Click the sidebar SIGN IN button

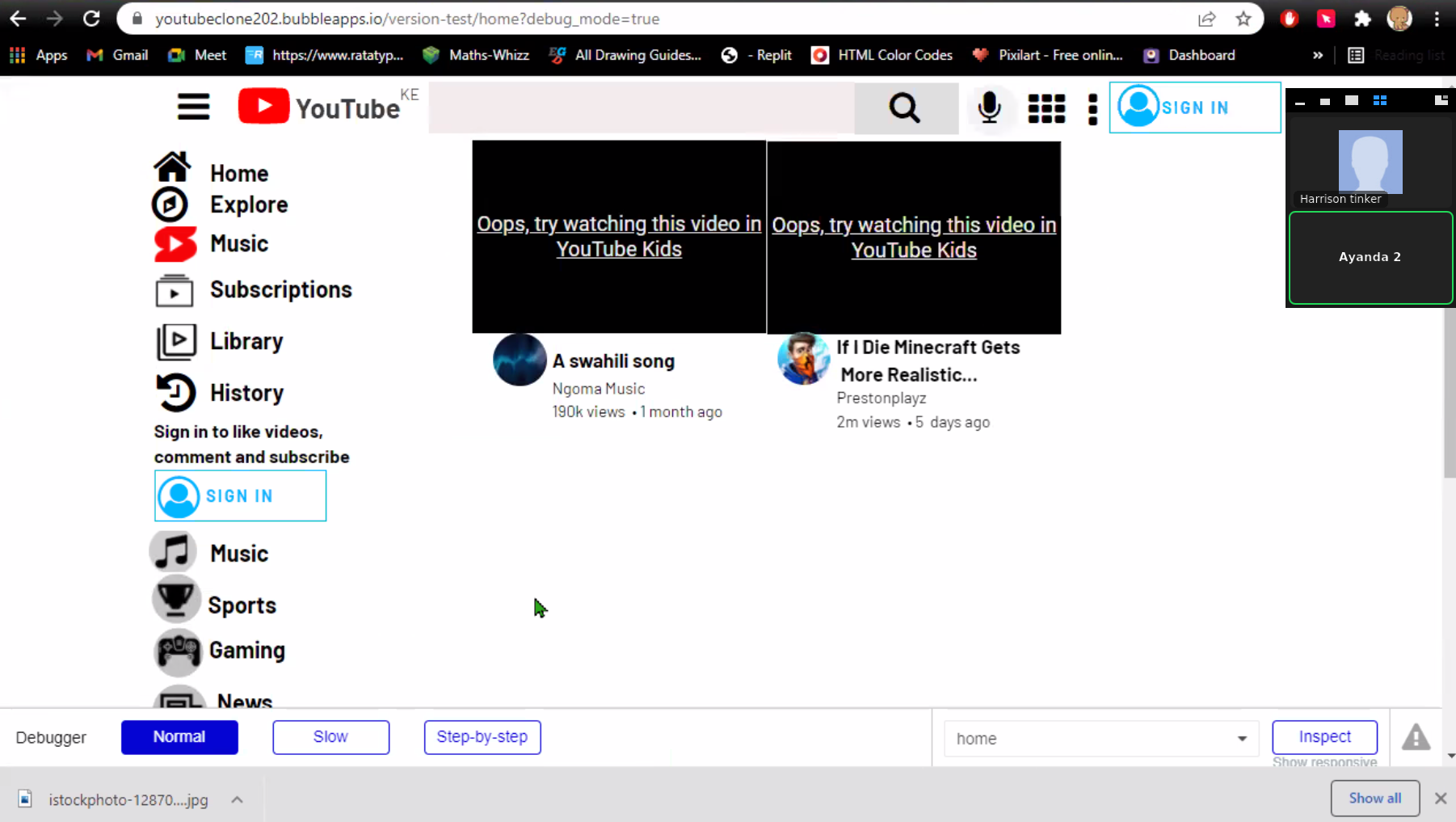click(241, 495)
